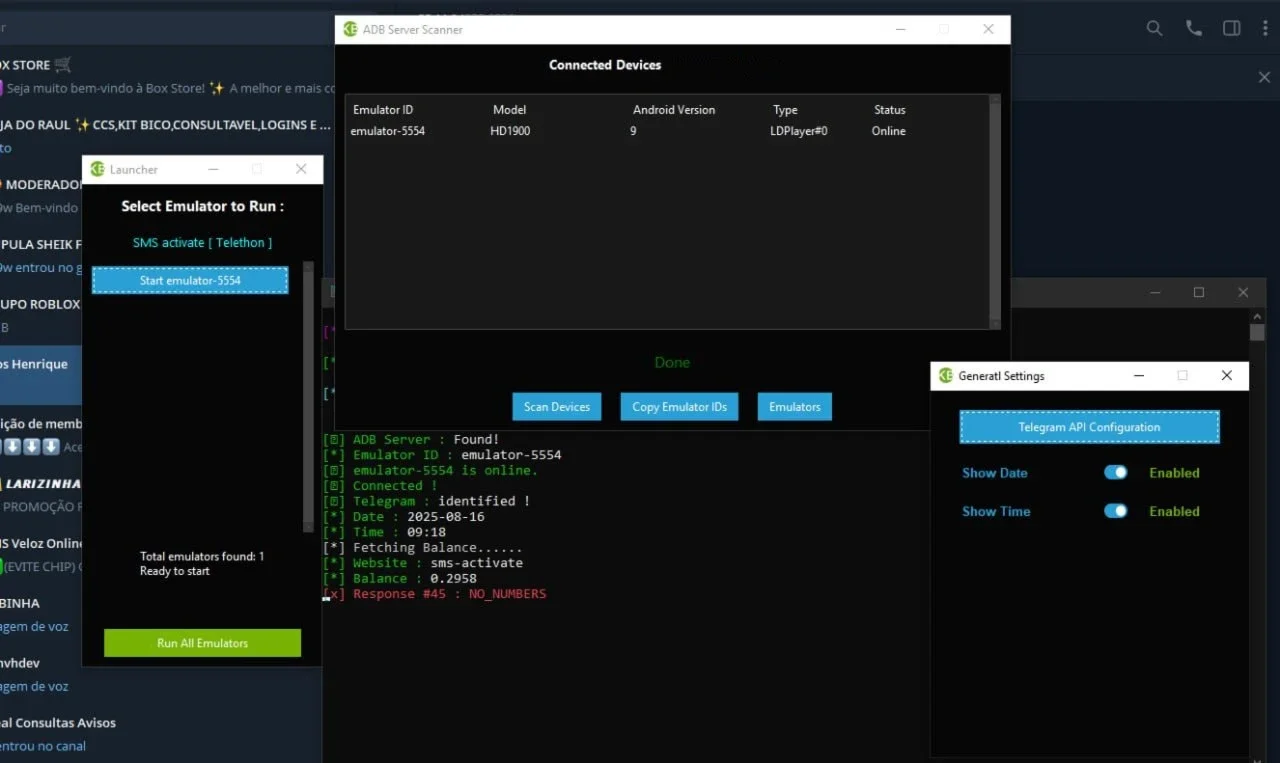Disable the Show Time toggle
The image size is (1280, 763).
pos(1116,511)
